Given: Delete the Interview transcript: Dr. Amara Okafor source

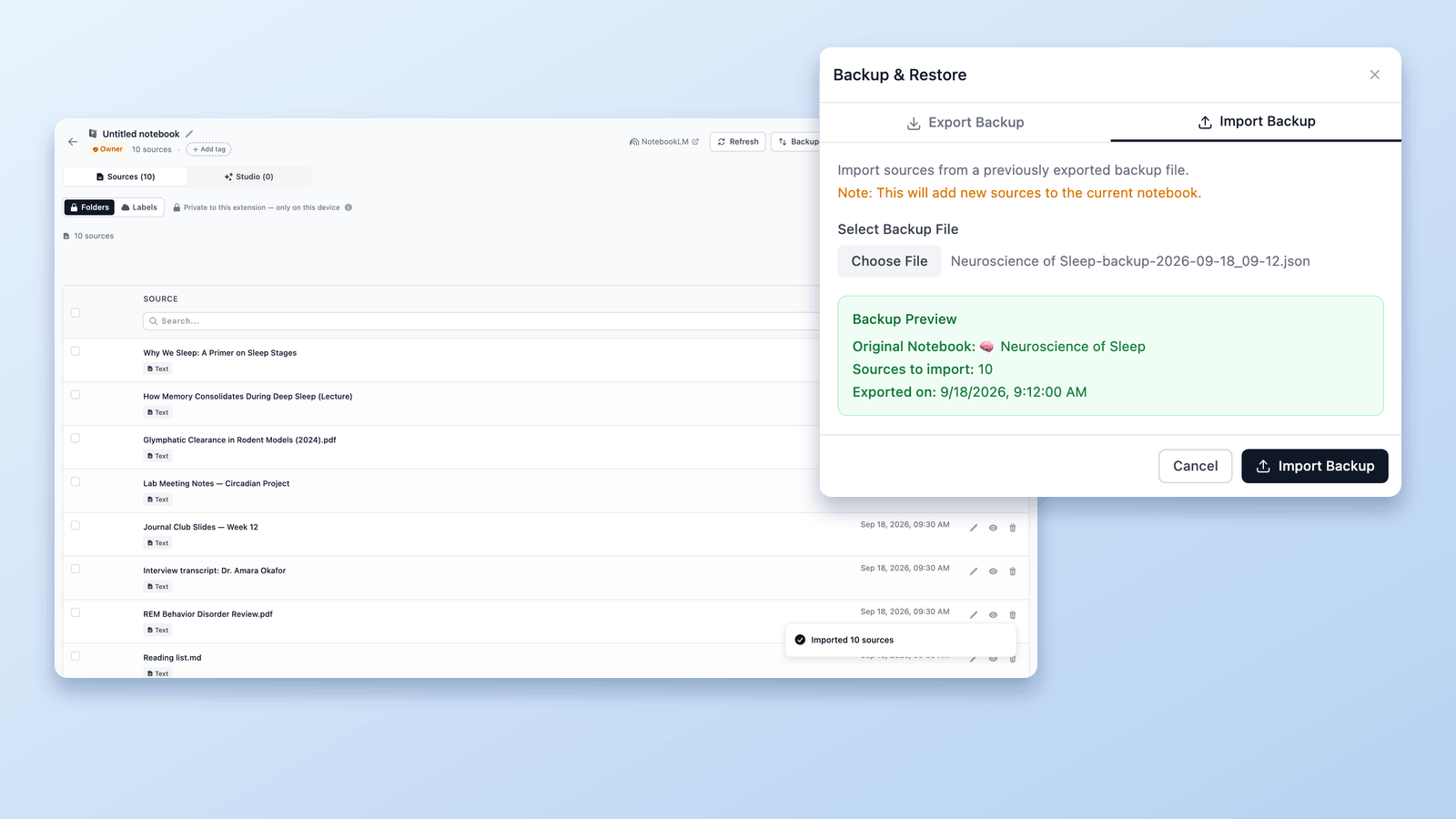Looking at the screenshot, I should click(1013, 571).
